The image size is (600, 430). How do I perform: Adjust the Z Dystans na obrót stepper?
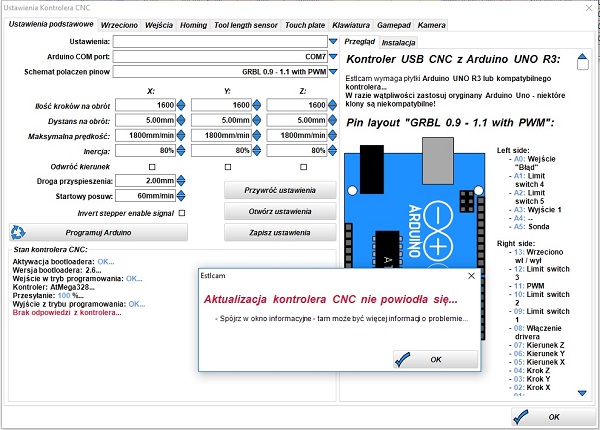coord(333,120)
